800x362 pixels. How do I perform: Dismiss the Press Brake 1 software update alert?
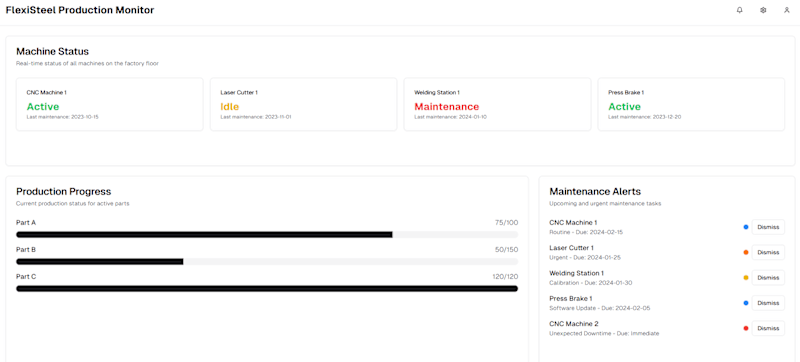pyautogui.click(x=768, y=303)
